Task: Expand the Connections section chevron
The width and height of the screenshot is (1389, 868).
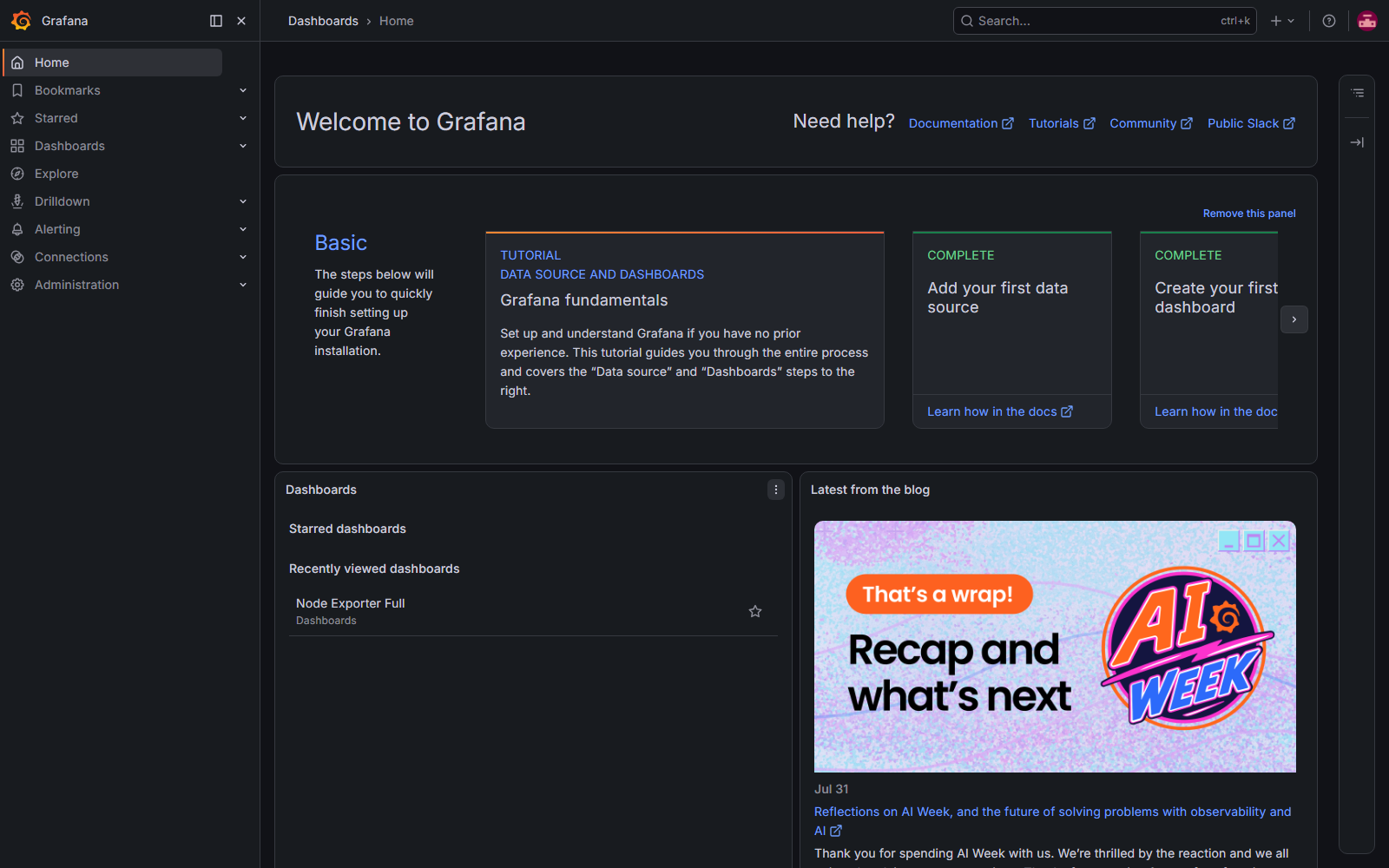Action: click(243, 257)
